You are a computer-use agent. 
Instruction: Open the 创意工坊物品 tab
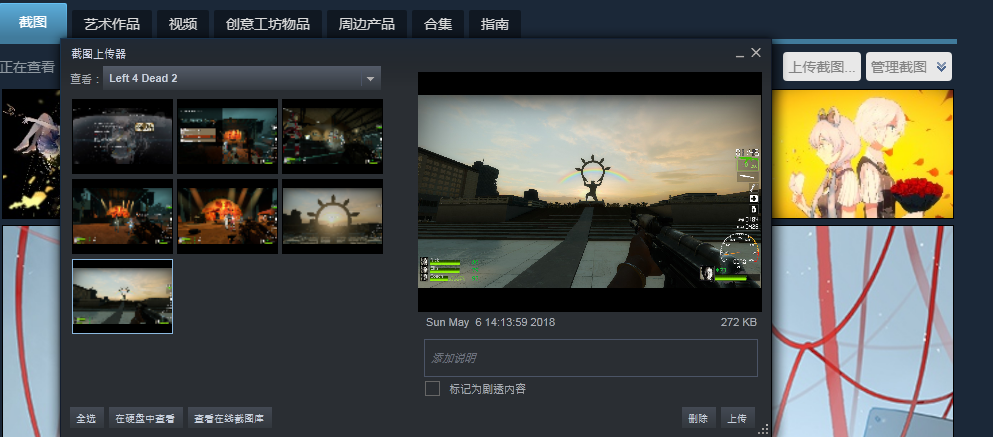(x=268, y=25)
